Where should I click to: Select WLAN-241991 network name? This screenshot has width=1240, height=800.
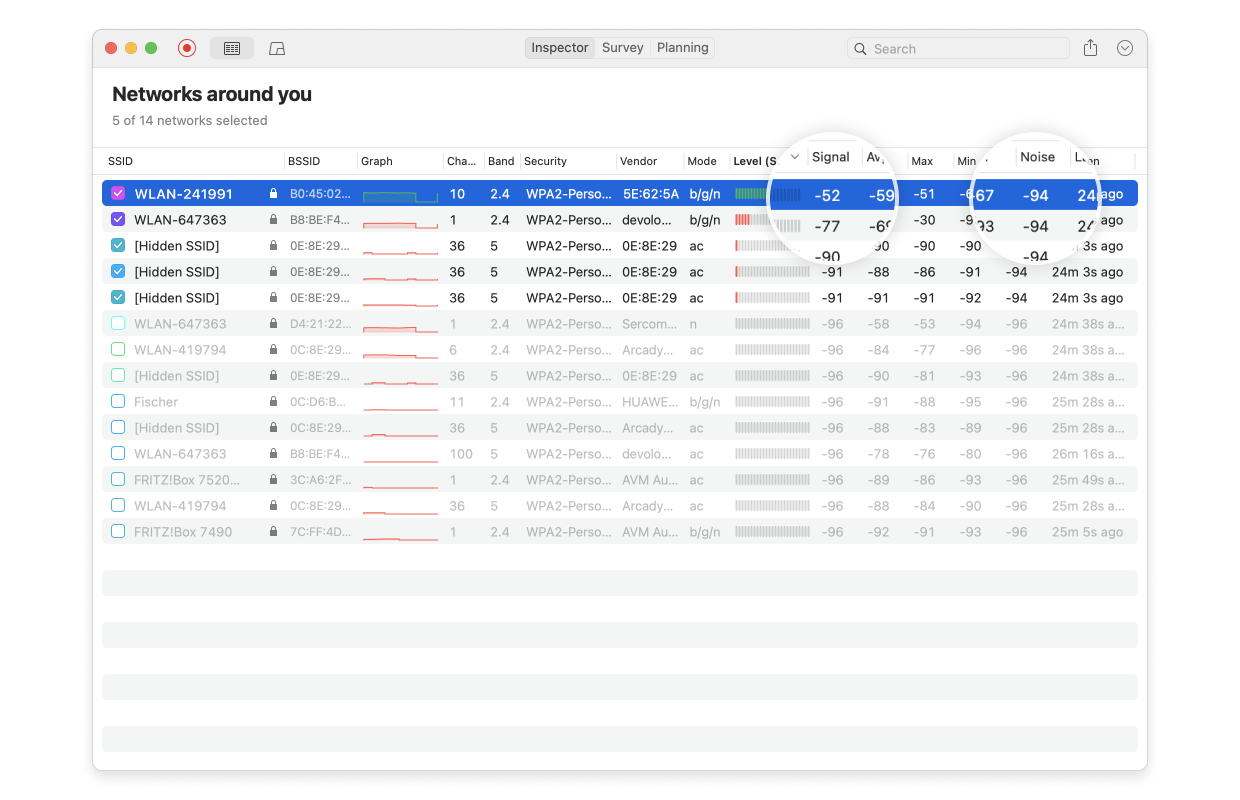coord(184,194)
